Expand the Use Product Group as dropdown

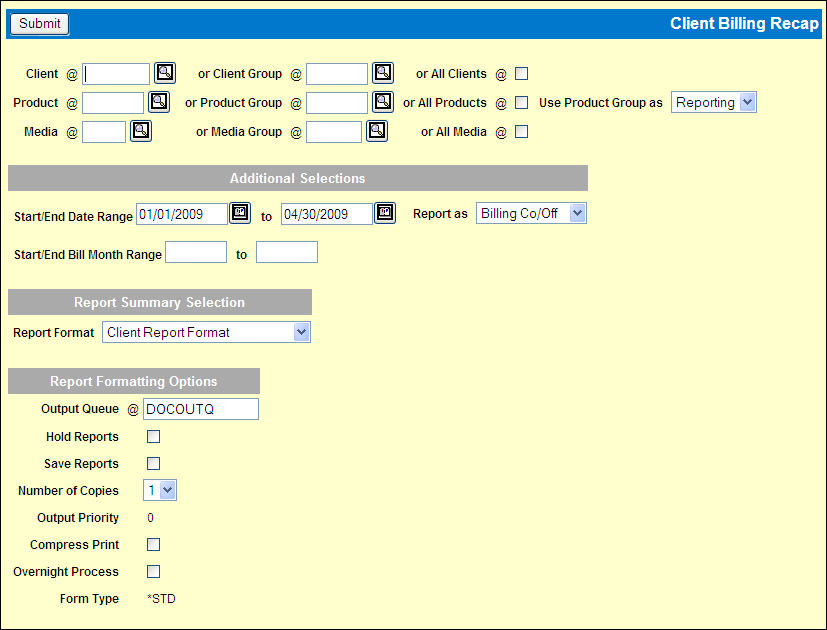[714, 102]
